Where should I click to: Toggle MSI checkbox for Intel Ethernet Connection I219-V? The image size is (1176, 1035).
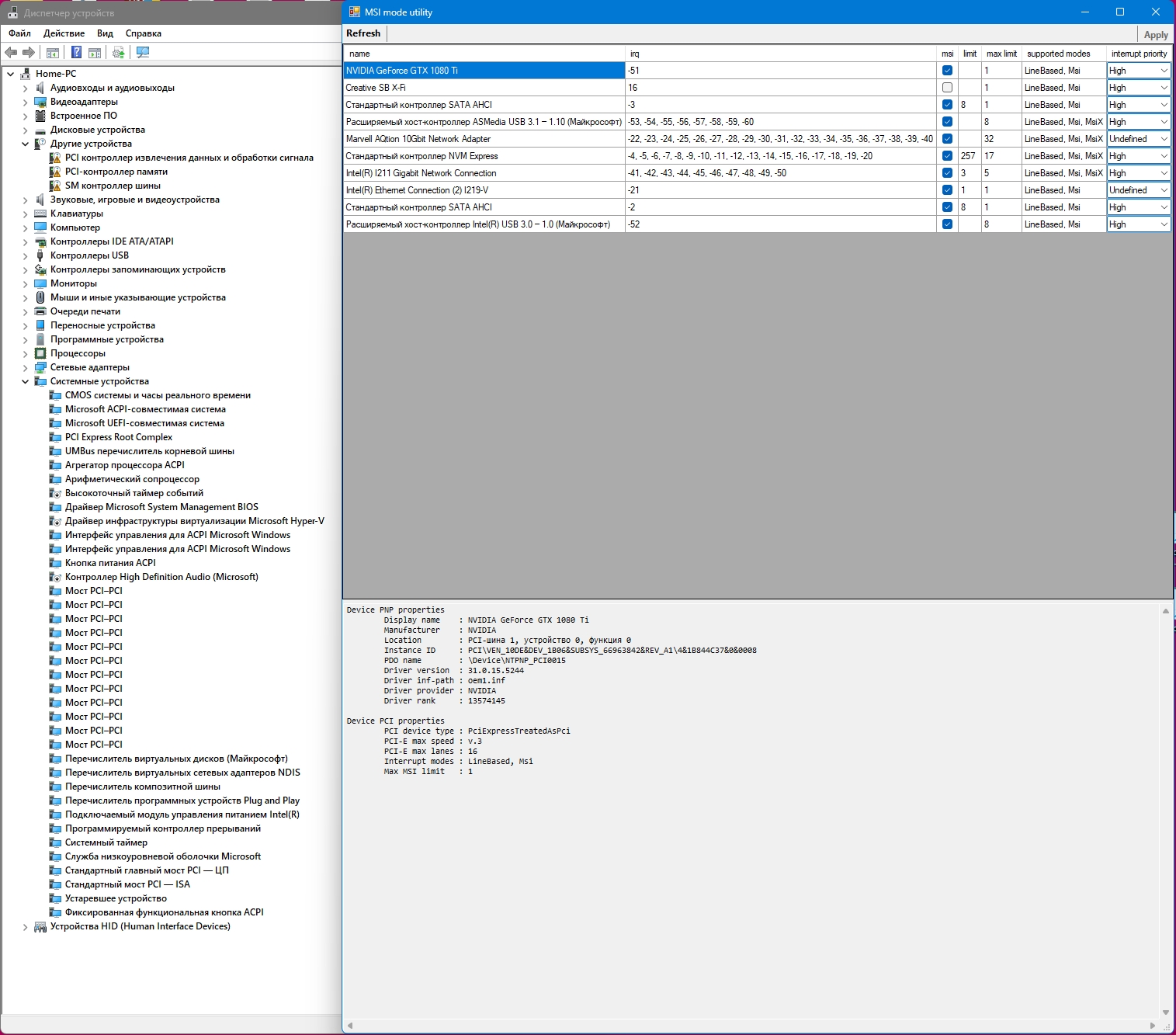tap(947, 190)
